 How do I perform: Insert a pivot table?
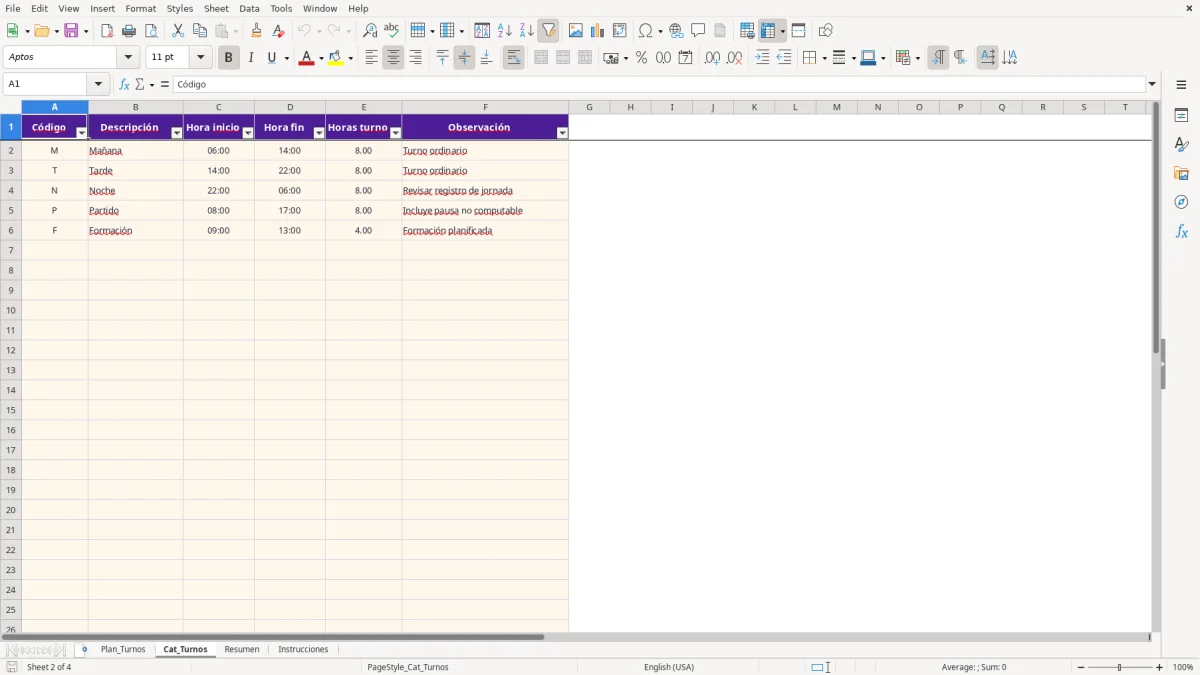(x=619, y=31)
